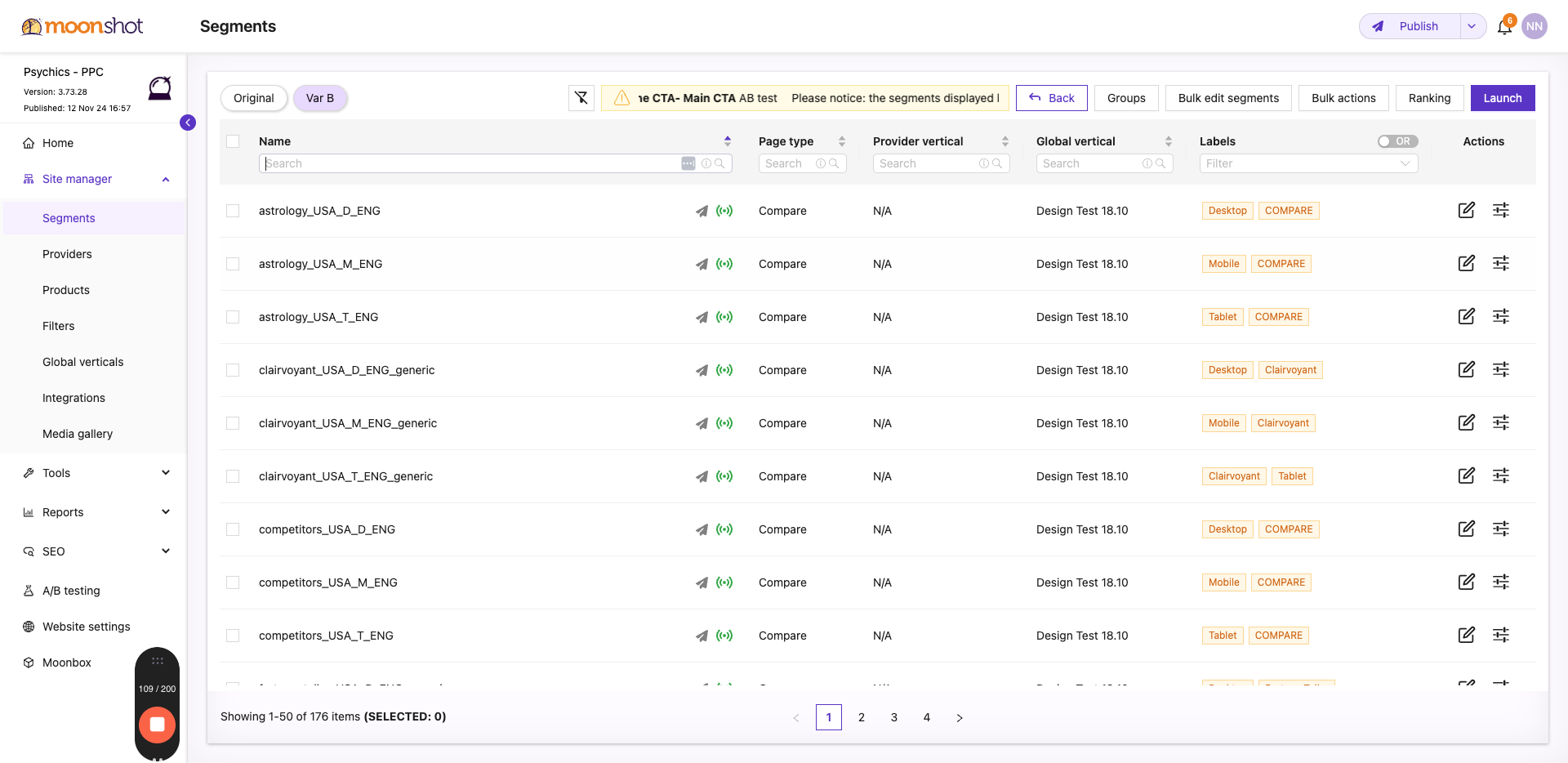
Task: Click live broadcast icon for astrology_USA_M_ENG
Action: click(x=724, y=264)
